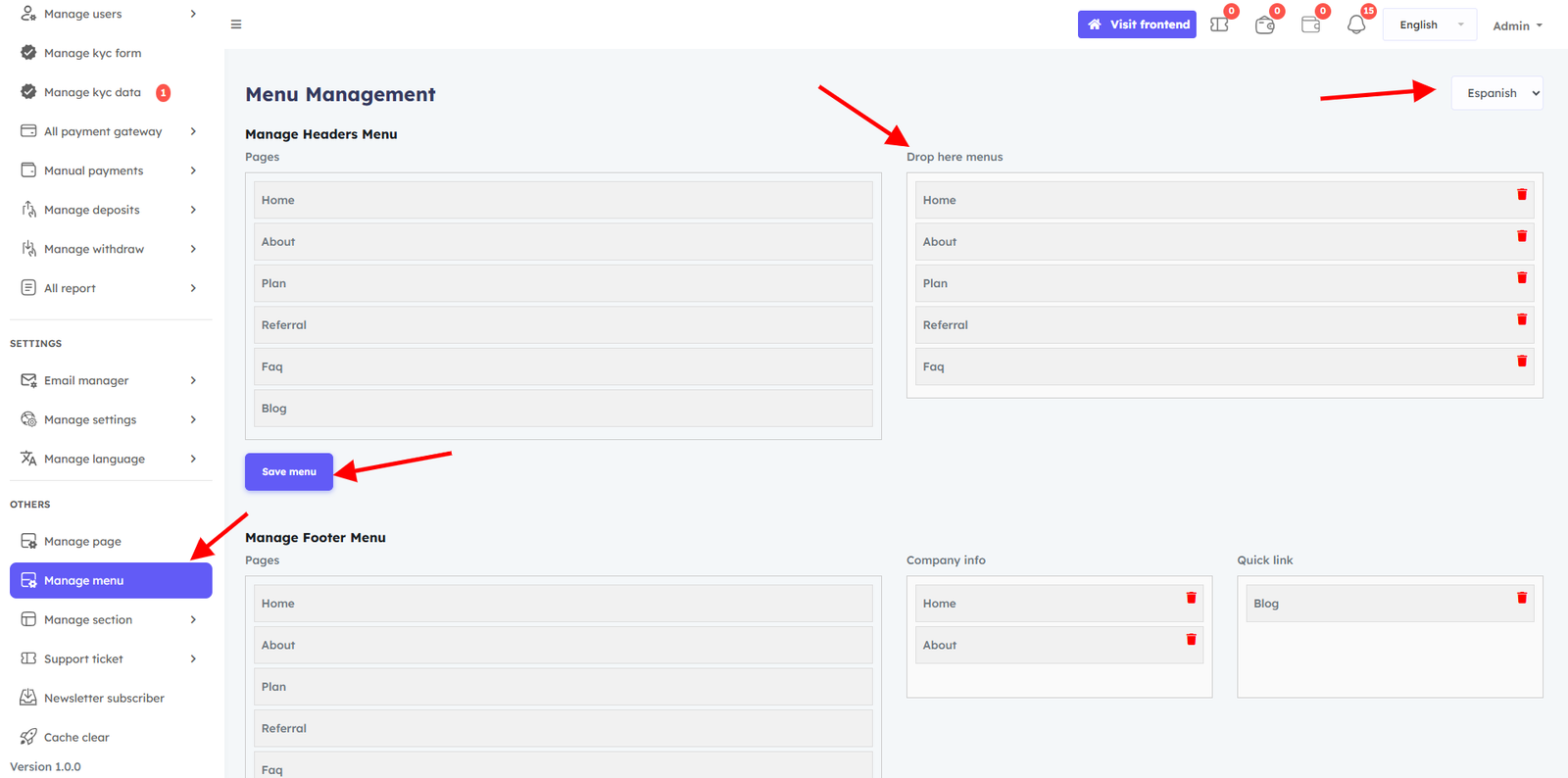Delete Faq from header drop menu
Screen dimensions: 1568x778
[1522, 362]
